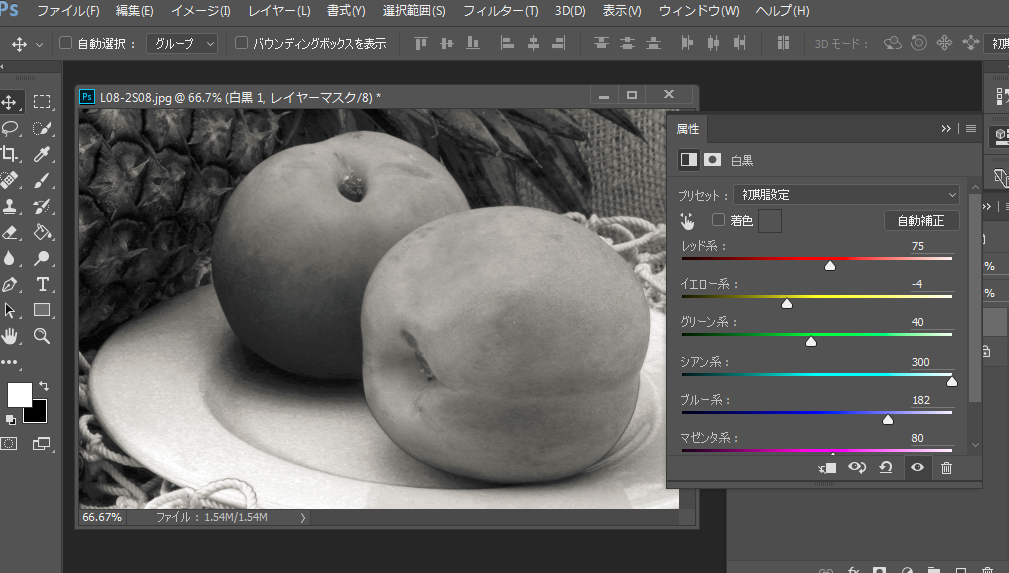Image resolution: width=1009 pixels, height=573 pixels.
Task: Select the Clone Stamp tool
Action: (x=9, y=206)
